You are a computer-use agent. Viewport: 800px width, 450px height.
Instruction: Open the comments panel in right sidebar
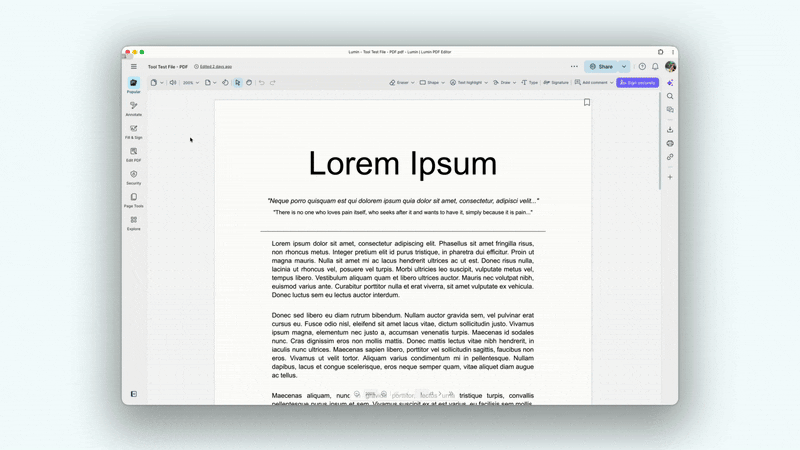coord(670,110)
